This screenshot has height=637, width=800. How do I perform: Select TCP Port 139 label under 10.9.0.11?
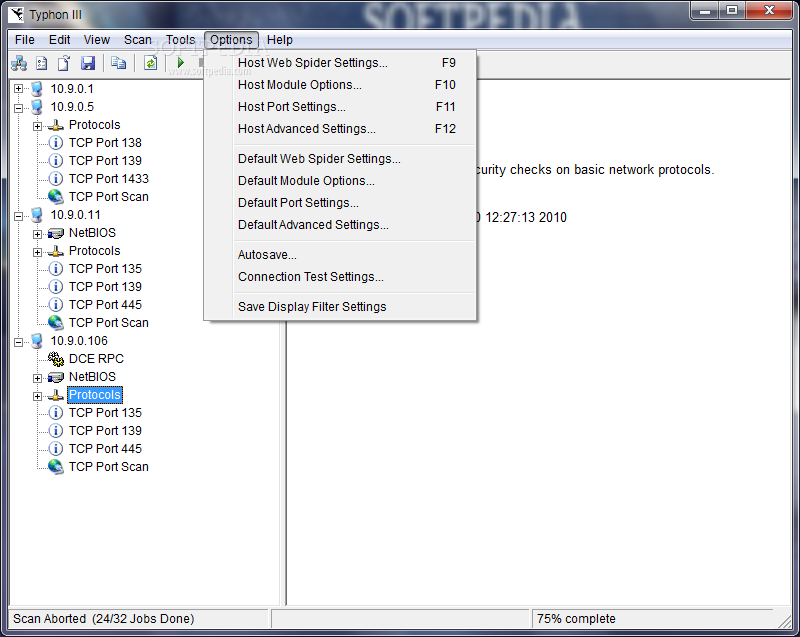click(x=105, y=287)
